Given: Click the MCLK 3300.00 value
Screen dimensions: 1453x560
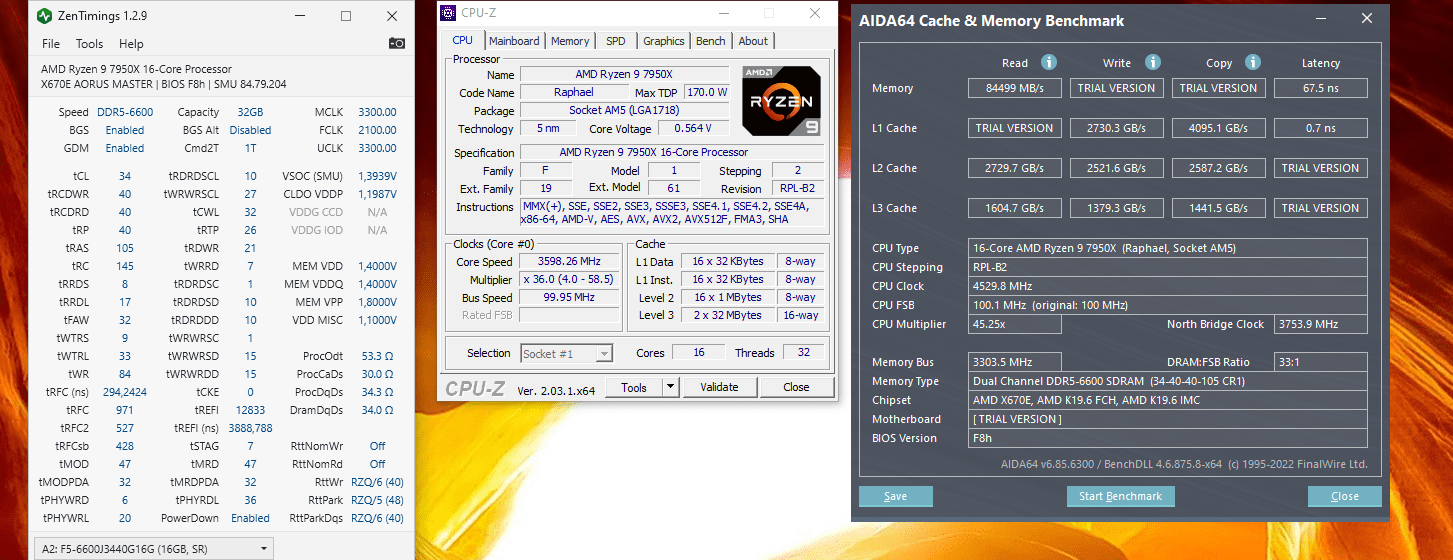Looking at the screenshot, I should click(x=377, y=112).
